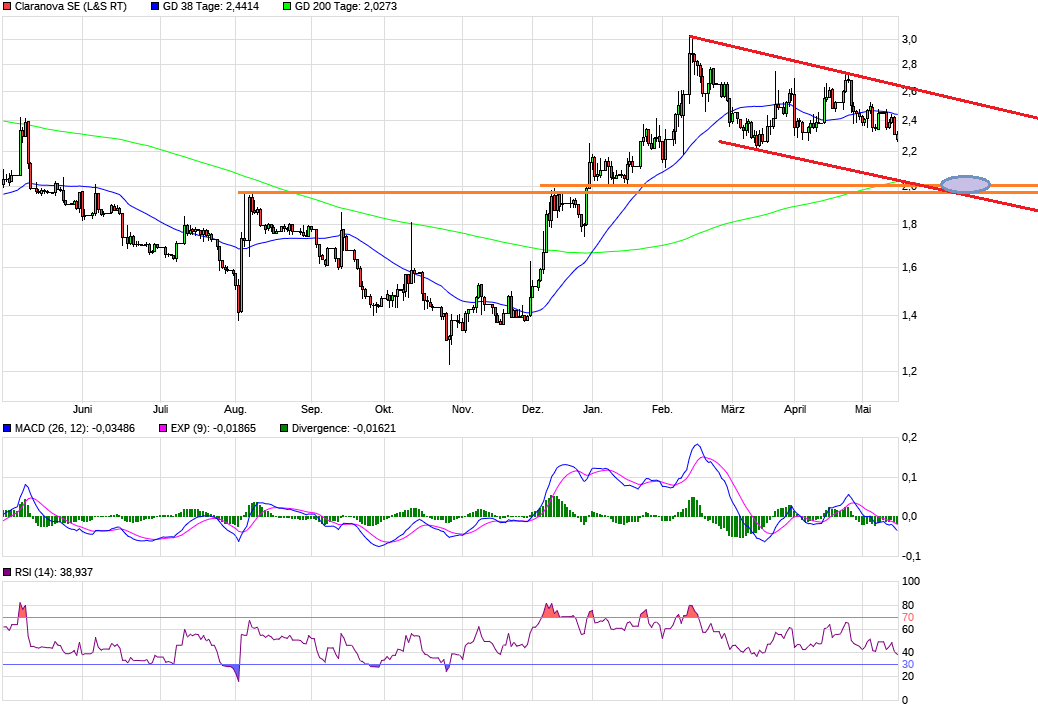Viewport: 1038px width, 710px height.
Task: Click the Aug. month label on time axis
Action: [235, 409]
